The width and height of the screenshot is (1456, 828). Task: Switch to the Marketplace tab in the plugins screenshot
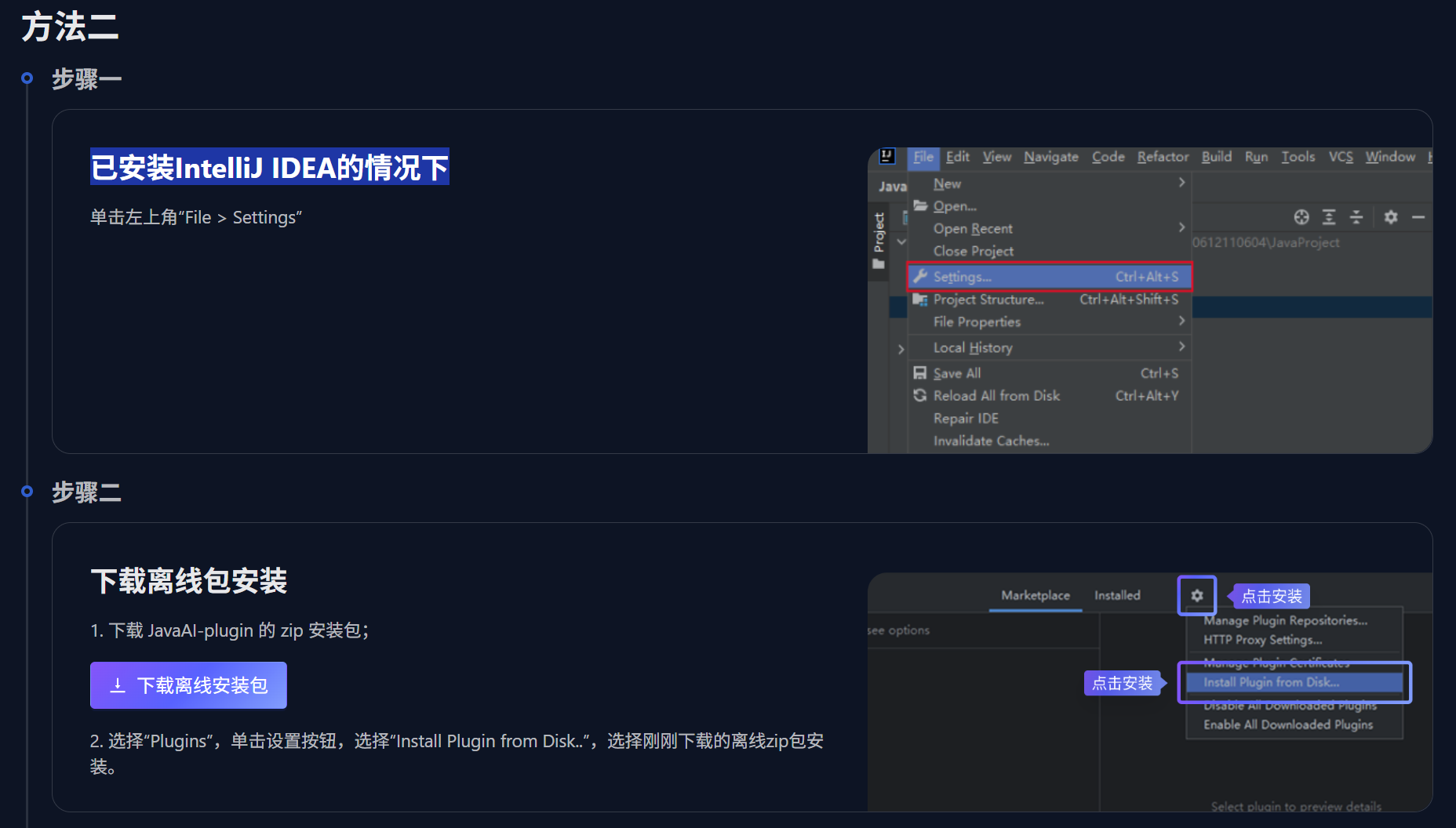[1036, 595]
